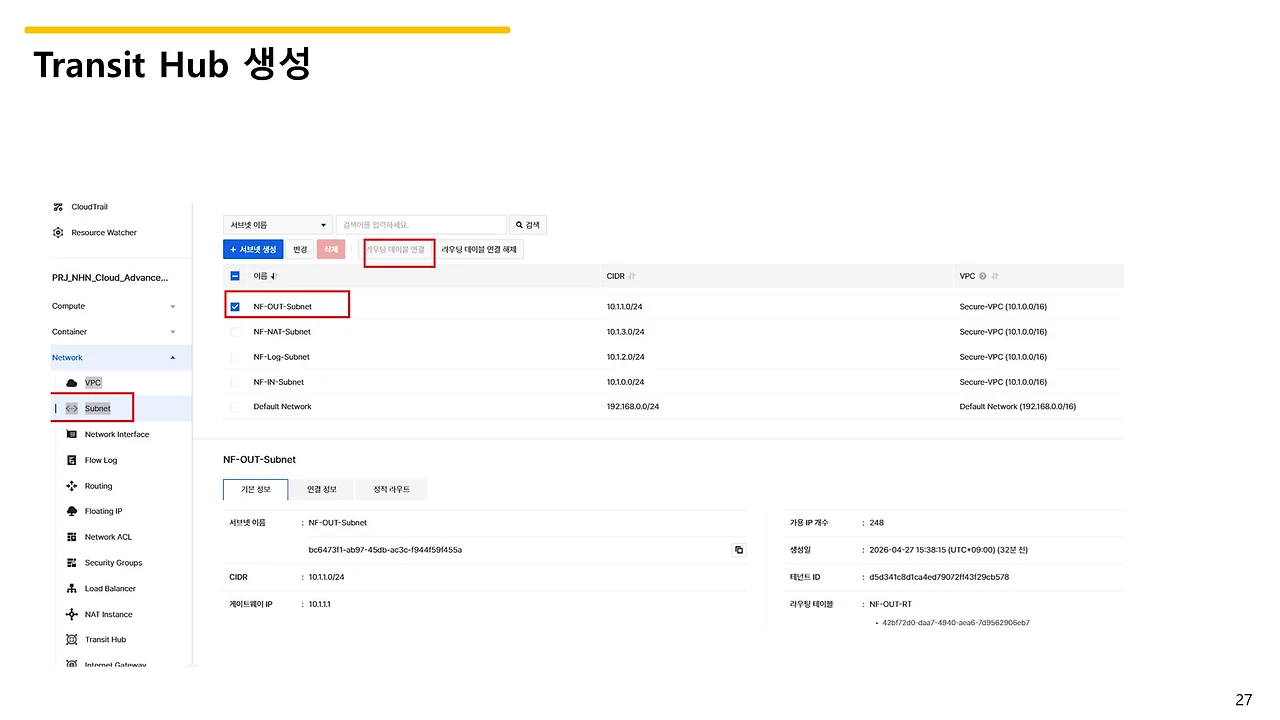Open Flow Log icon
Image resolution: width=1280 pixels, height=720 pixels.
pos(71,460)
